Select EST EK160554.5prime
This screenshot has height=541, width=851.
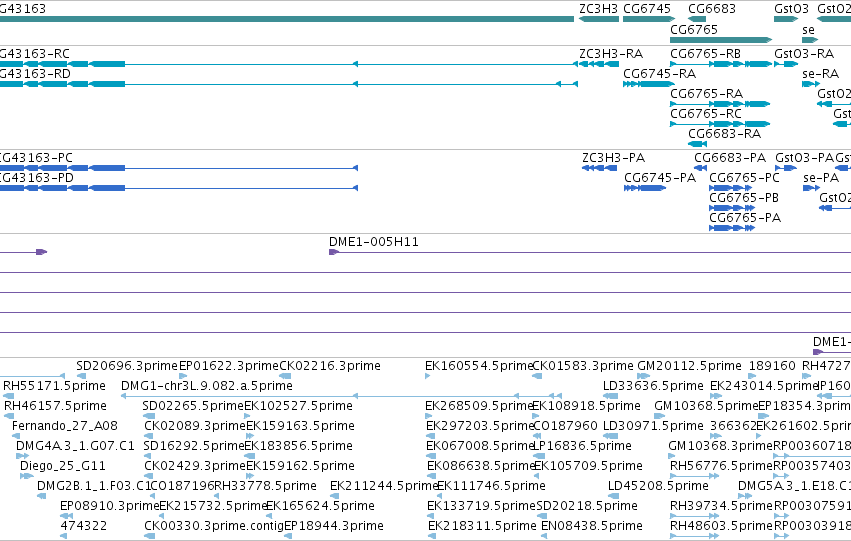tap(428, 376)
